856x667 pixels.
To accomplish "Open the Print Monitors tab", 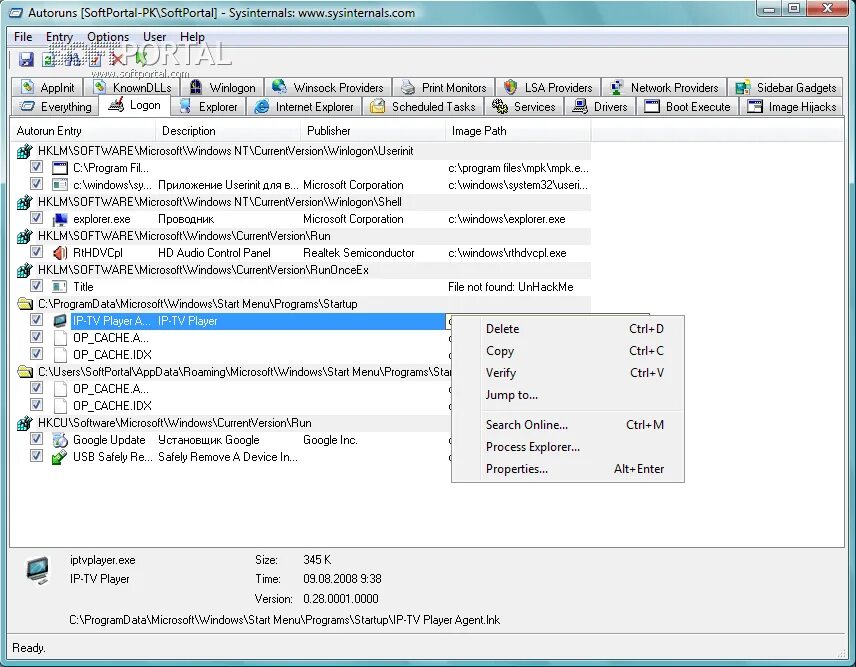I will [443, 87].
